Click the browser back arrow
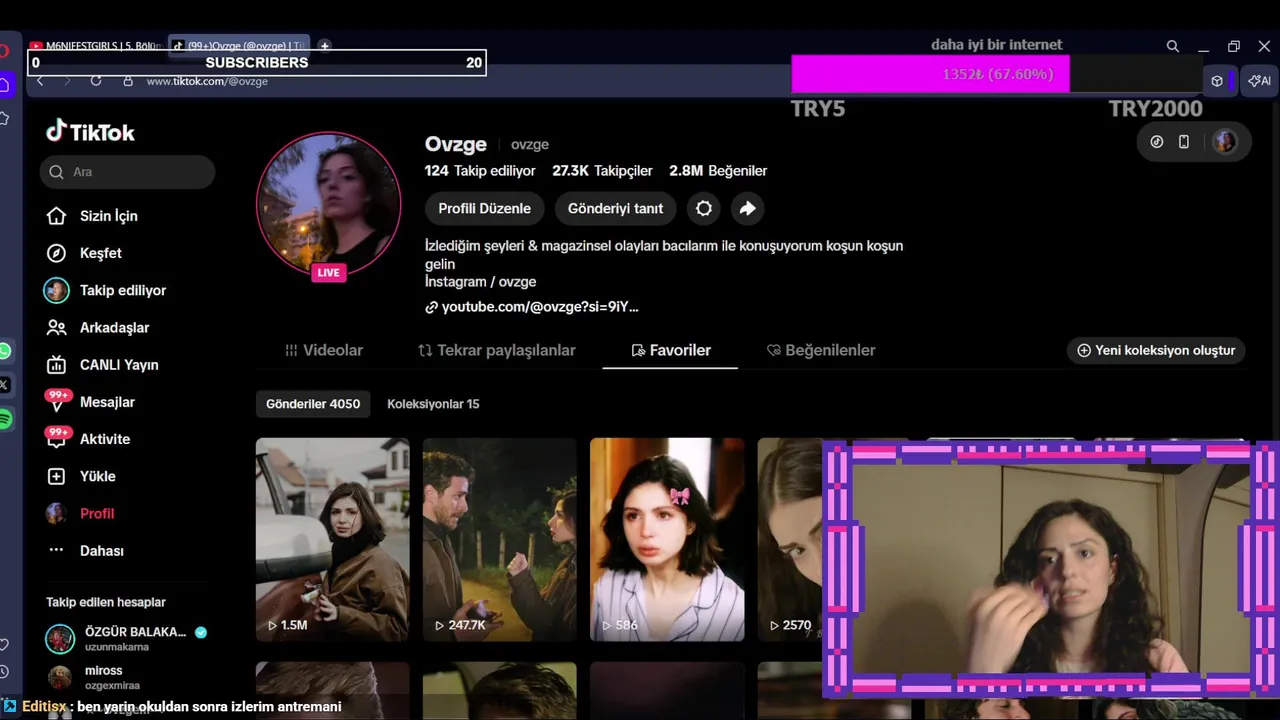 [x=40, y=81]
